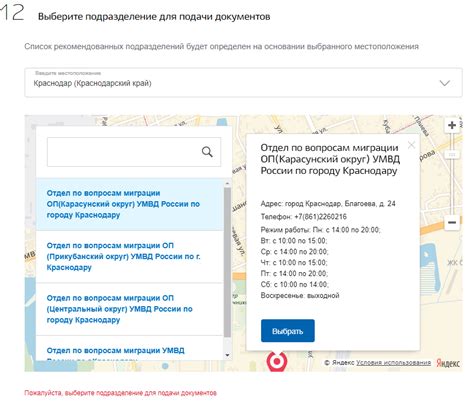The width and height of the screenshot is (474, 404).
Task: Zoom out the map with minus button
Action: coord(452,222)
